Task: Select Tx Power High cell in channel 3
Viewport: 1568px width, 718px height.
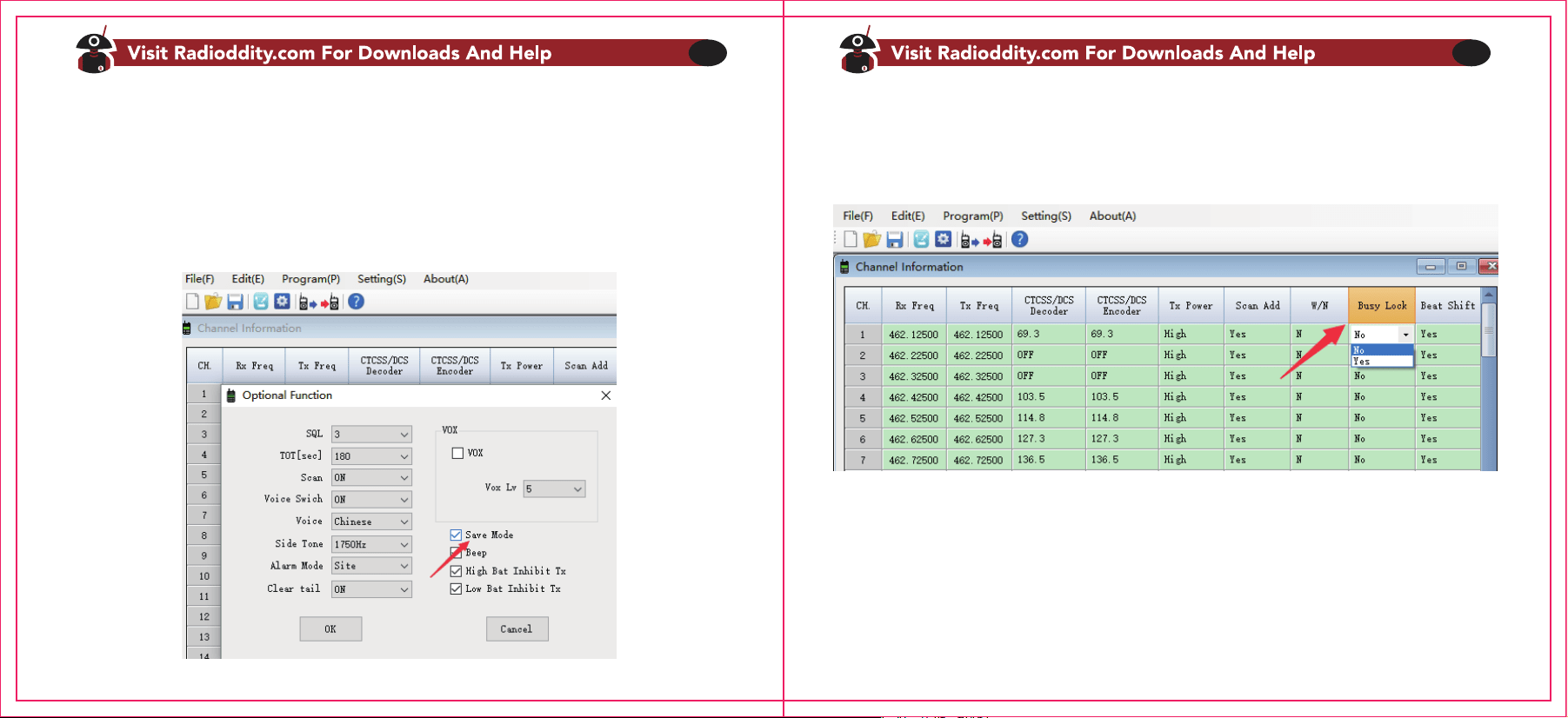Action: 1191,376
